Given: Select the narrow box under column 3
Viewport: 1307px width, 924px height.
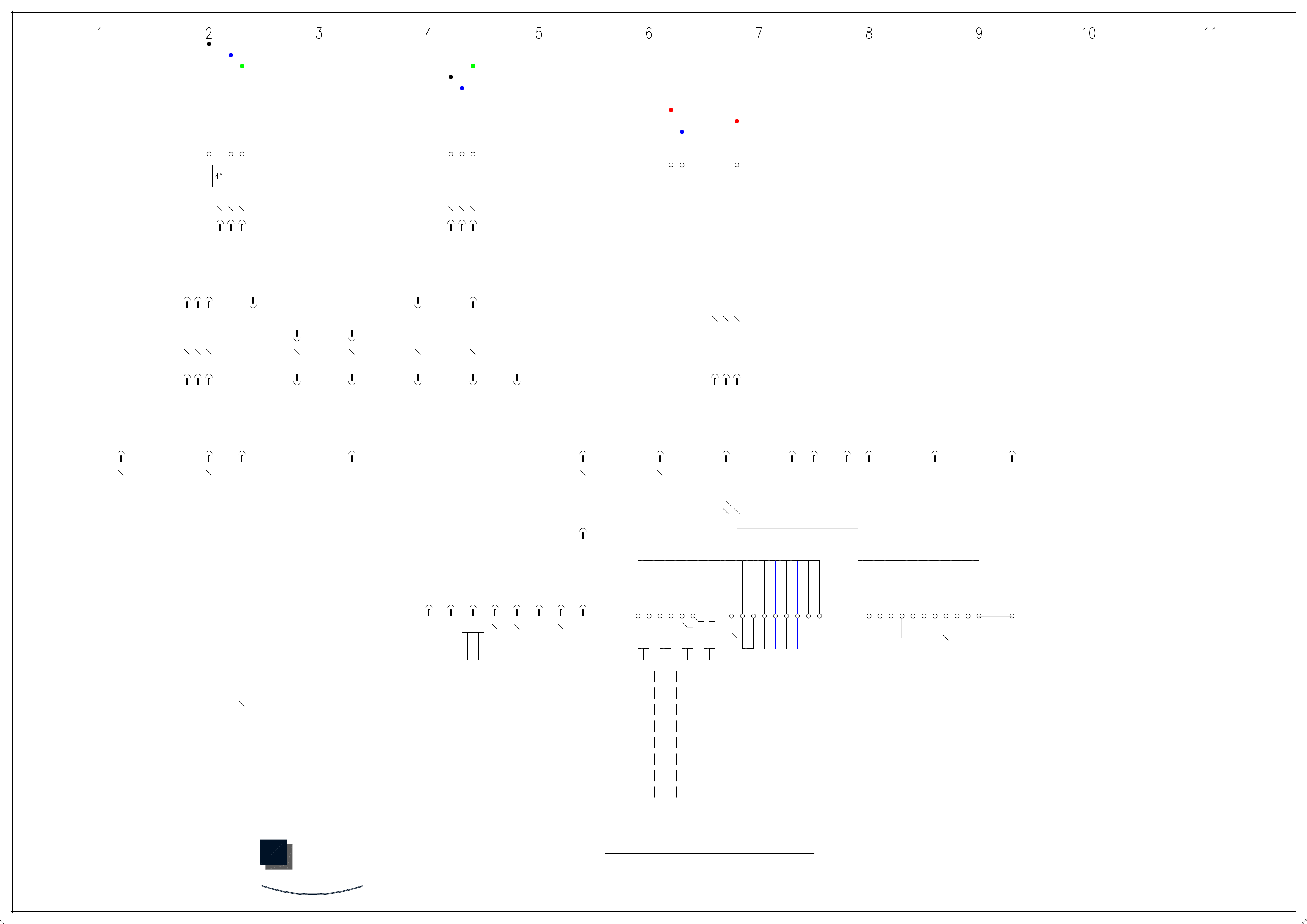Looking at the screenshot, I should point(296,264).
